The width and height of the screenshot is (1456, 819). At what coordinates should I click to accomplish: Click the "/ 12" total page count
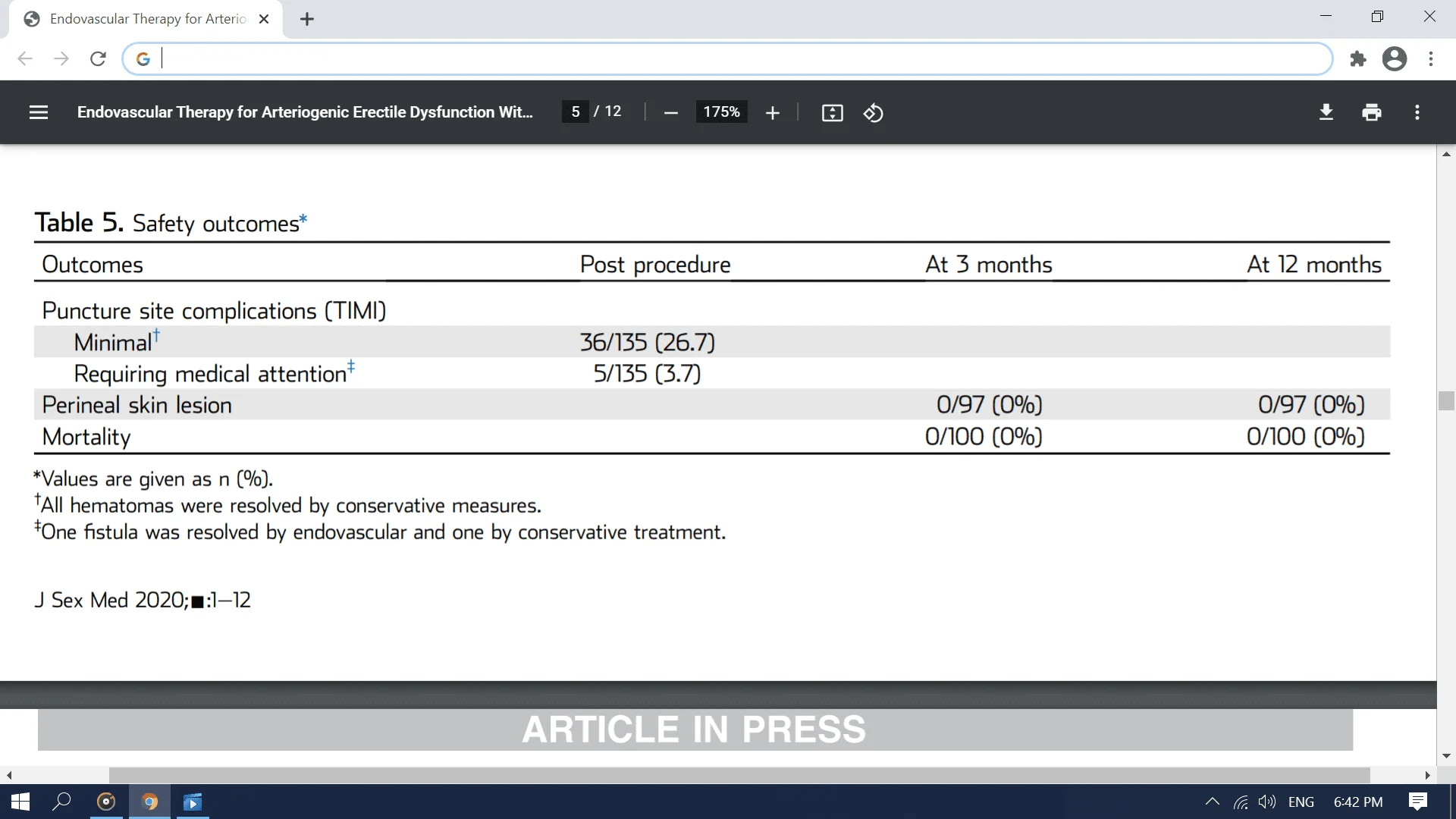coord(607,111)
